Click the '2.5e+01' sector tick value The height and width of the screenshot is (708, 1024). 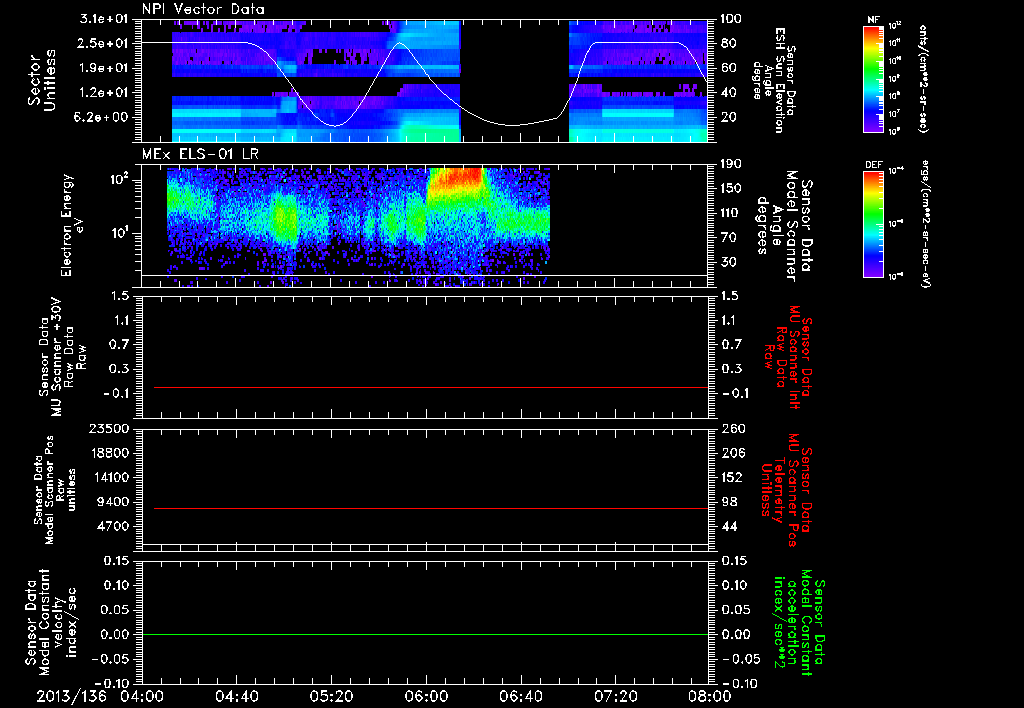coord(104,43)
